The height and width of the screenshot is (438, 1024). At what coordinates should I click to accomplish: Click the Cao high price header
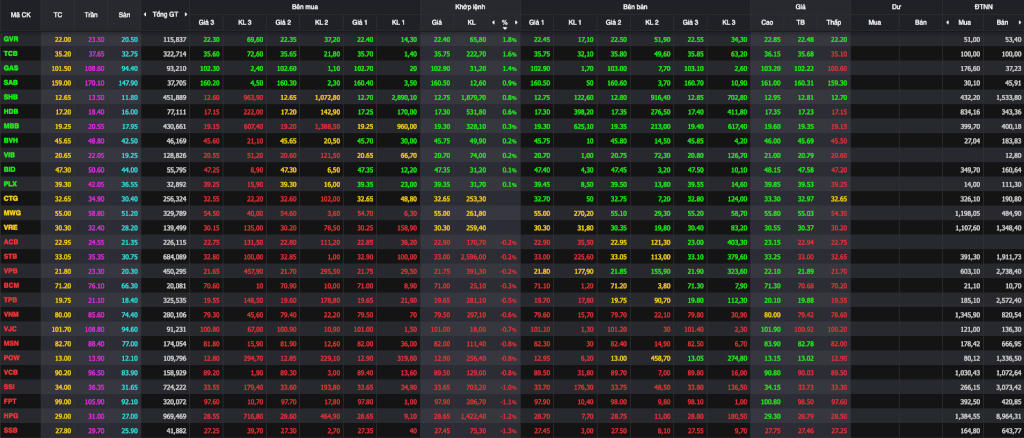[767, 22]
